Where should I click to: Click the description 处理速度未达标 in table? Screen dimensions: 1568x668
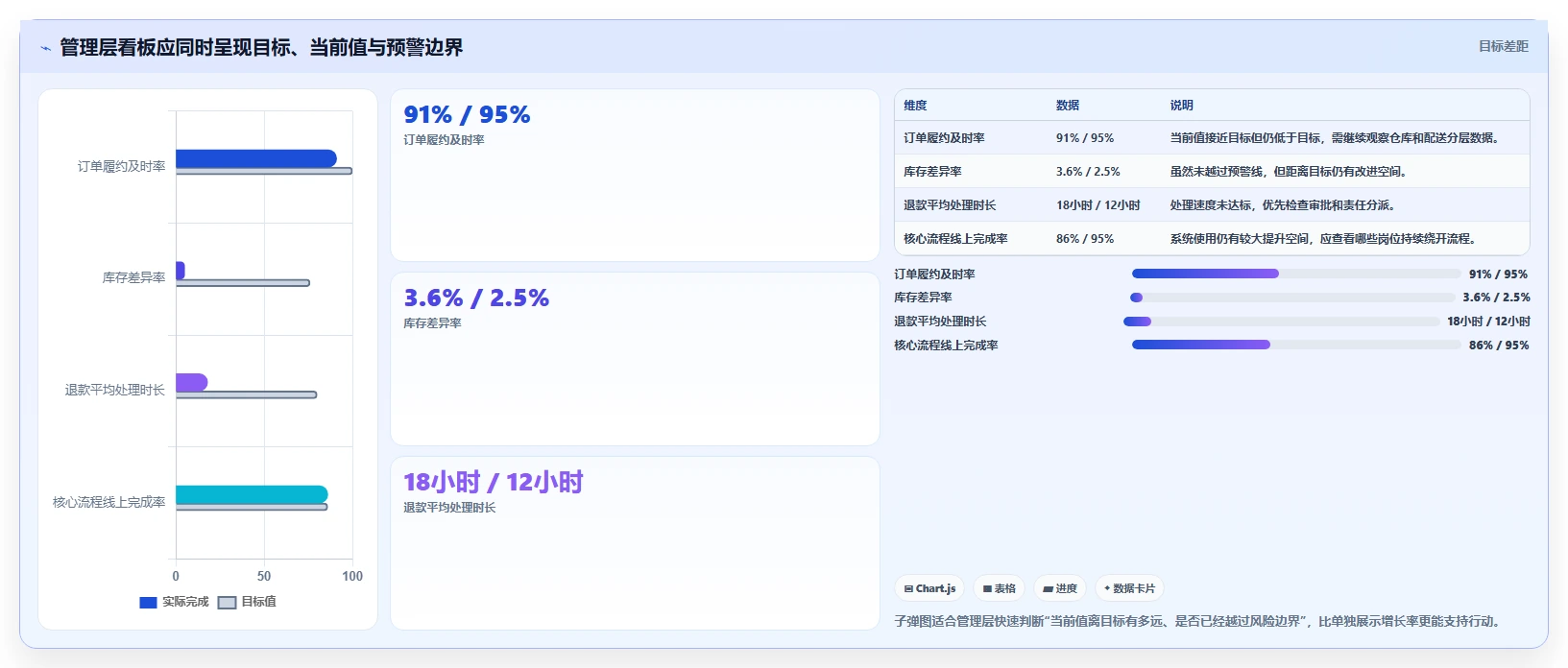[1283, 205]
